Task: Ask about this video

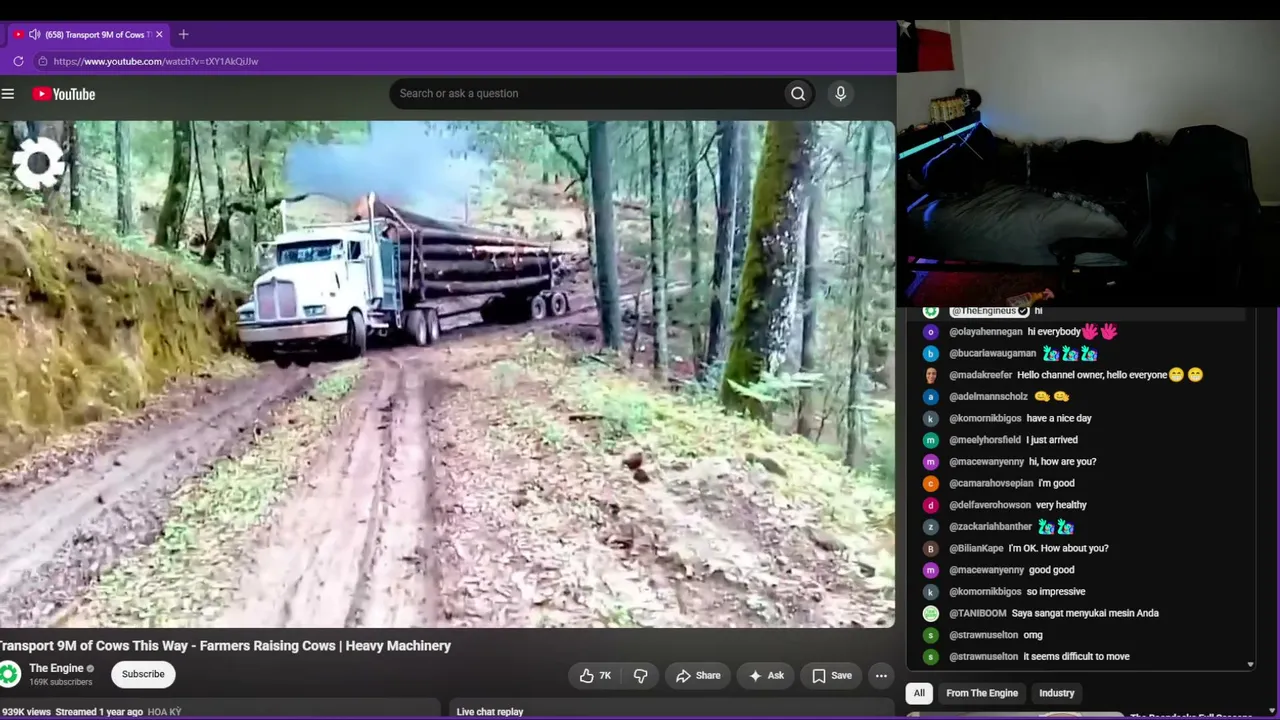Action: [x=765, y=676]
